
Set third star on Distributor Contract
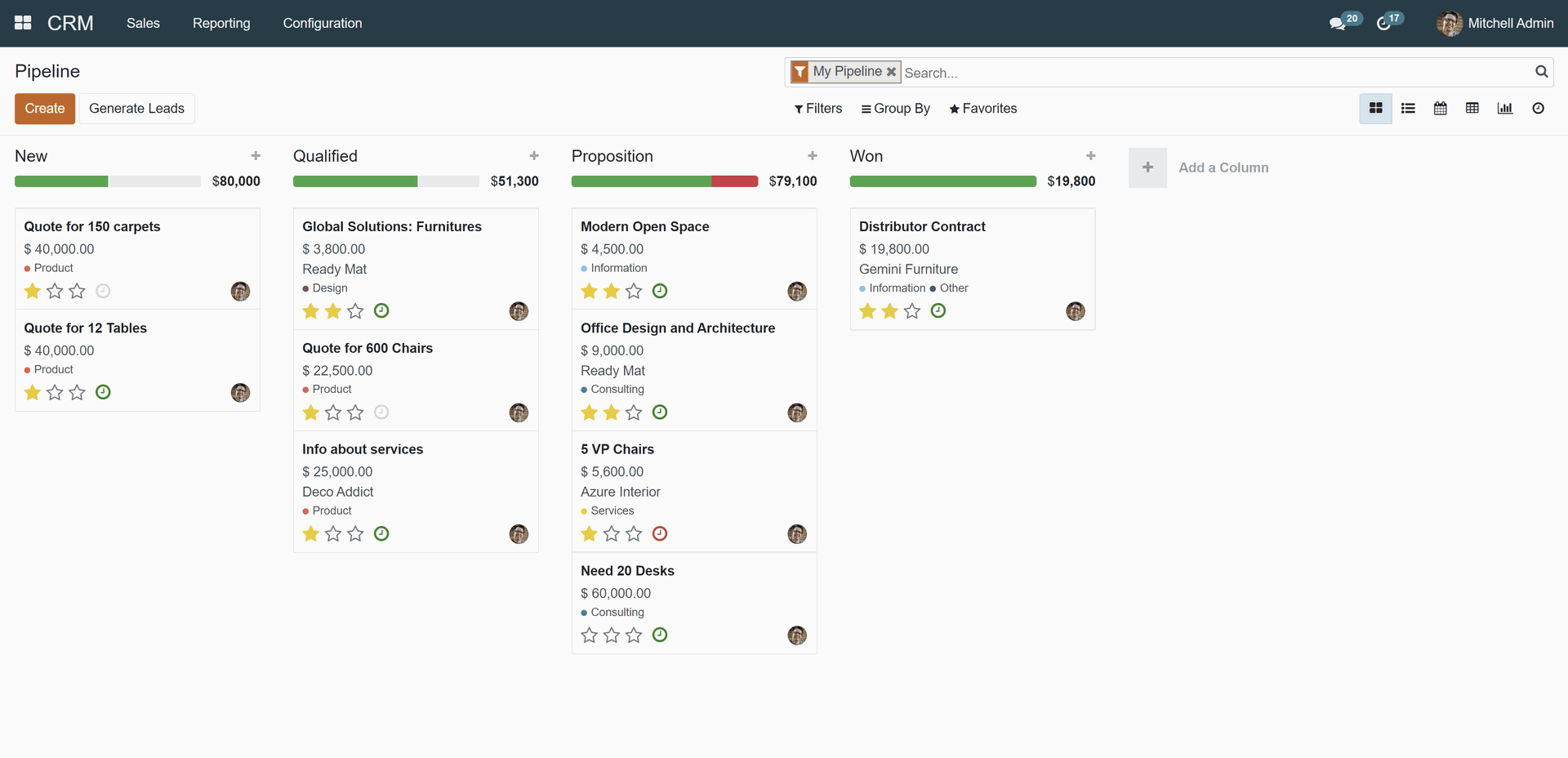click(x=912, y=310)
